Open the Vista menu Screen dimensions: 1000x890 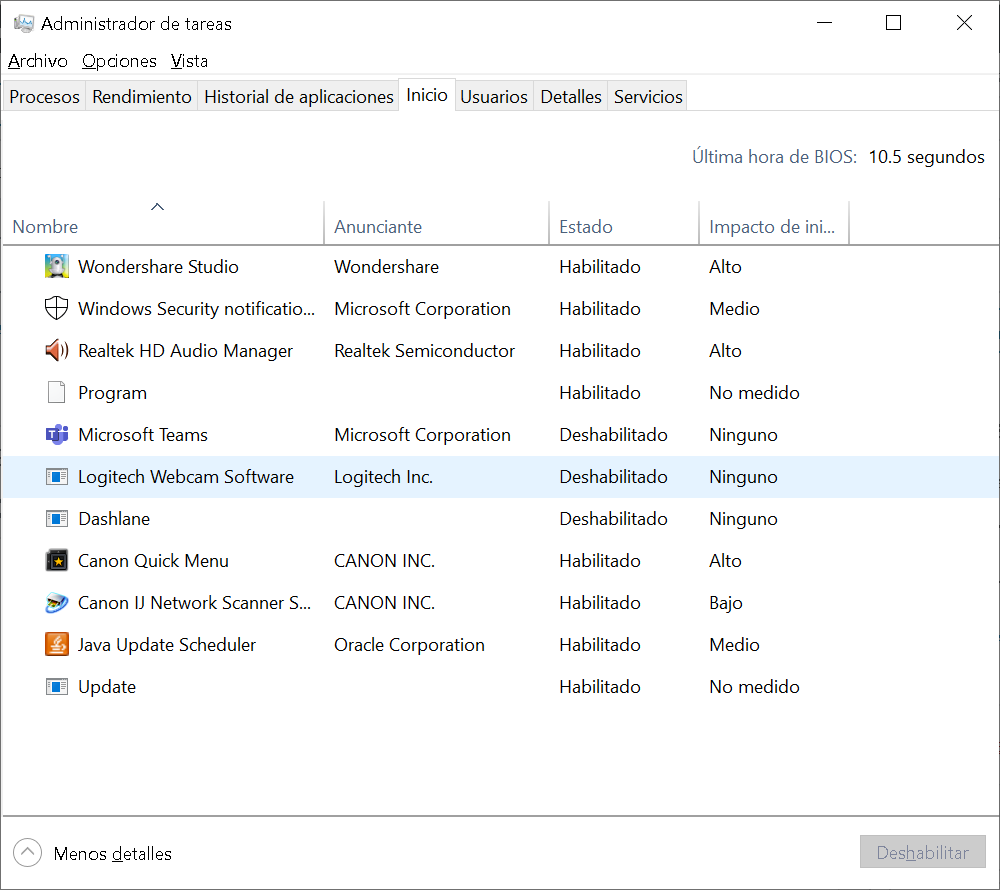coord(189,61)
